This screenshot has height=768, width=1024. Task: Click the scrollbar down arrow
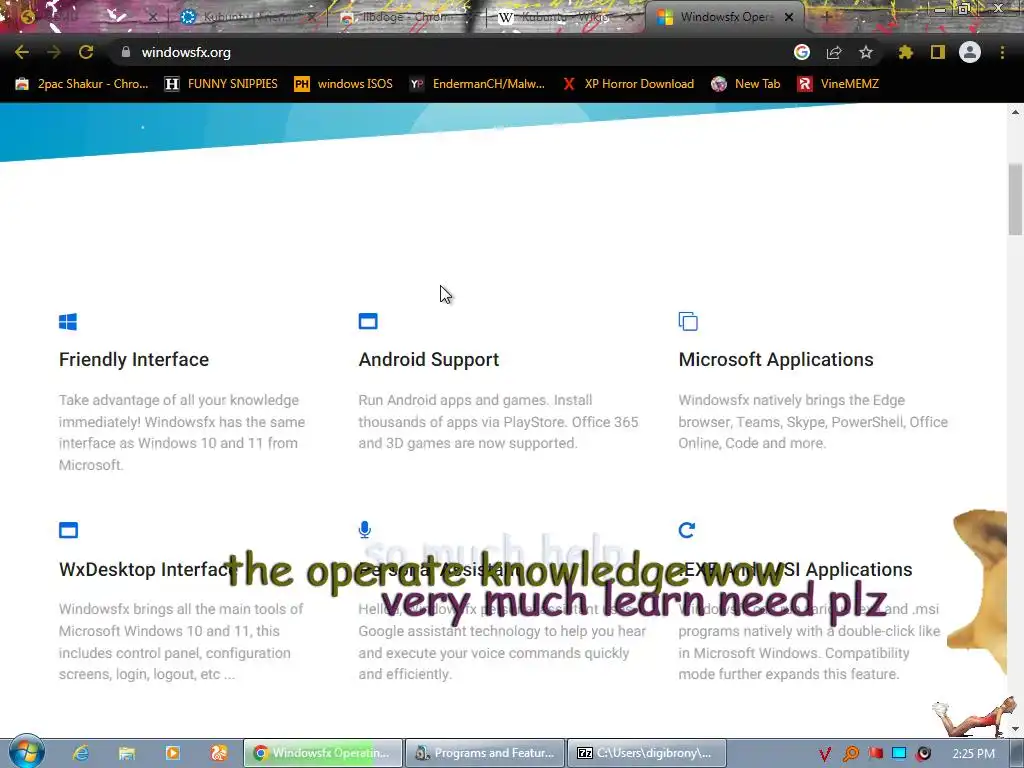(x=1015, y=729)
